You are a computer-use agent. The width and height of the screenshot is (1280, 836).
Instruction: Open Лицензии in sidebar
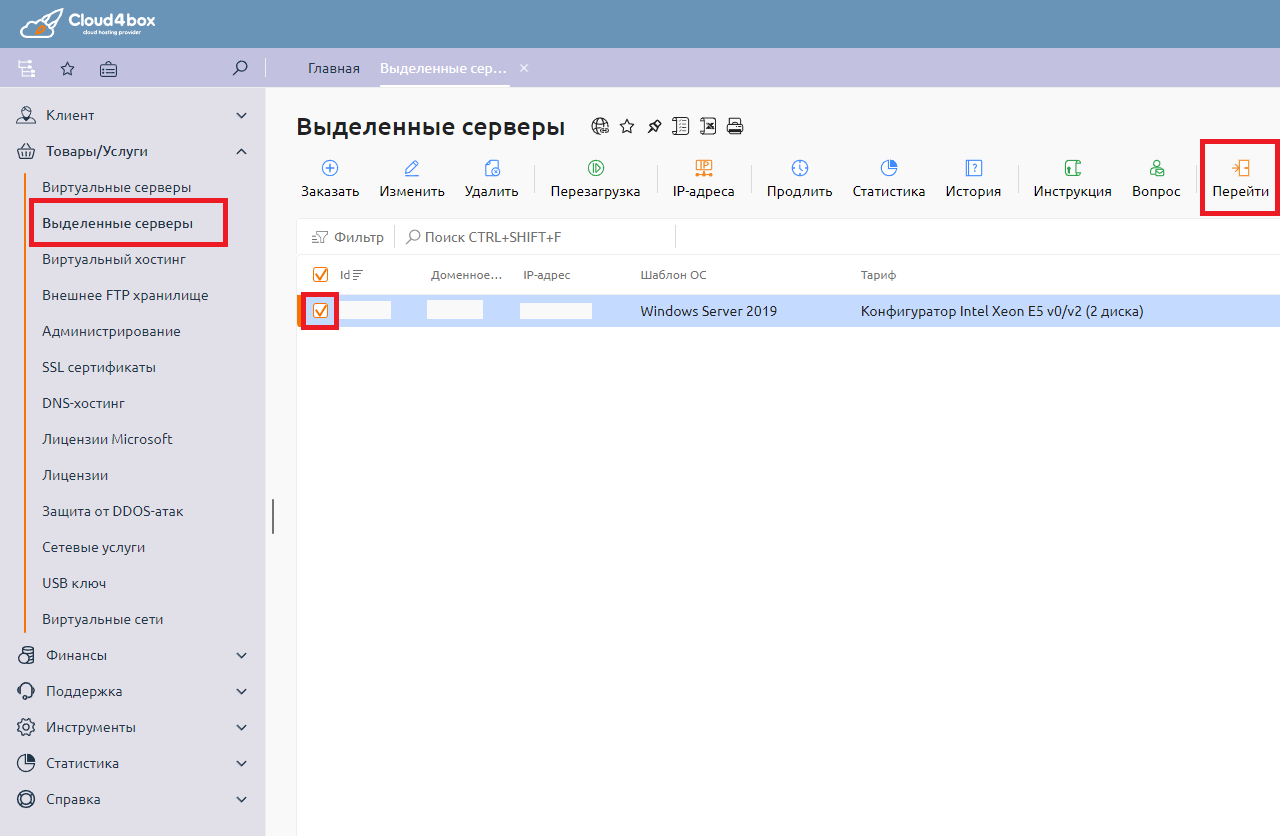point(75,475)
